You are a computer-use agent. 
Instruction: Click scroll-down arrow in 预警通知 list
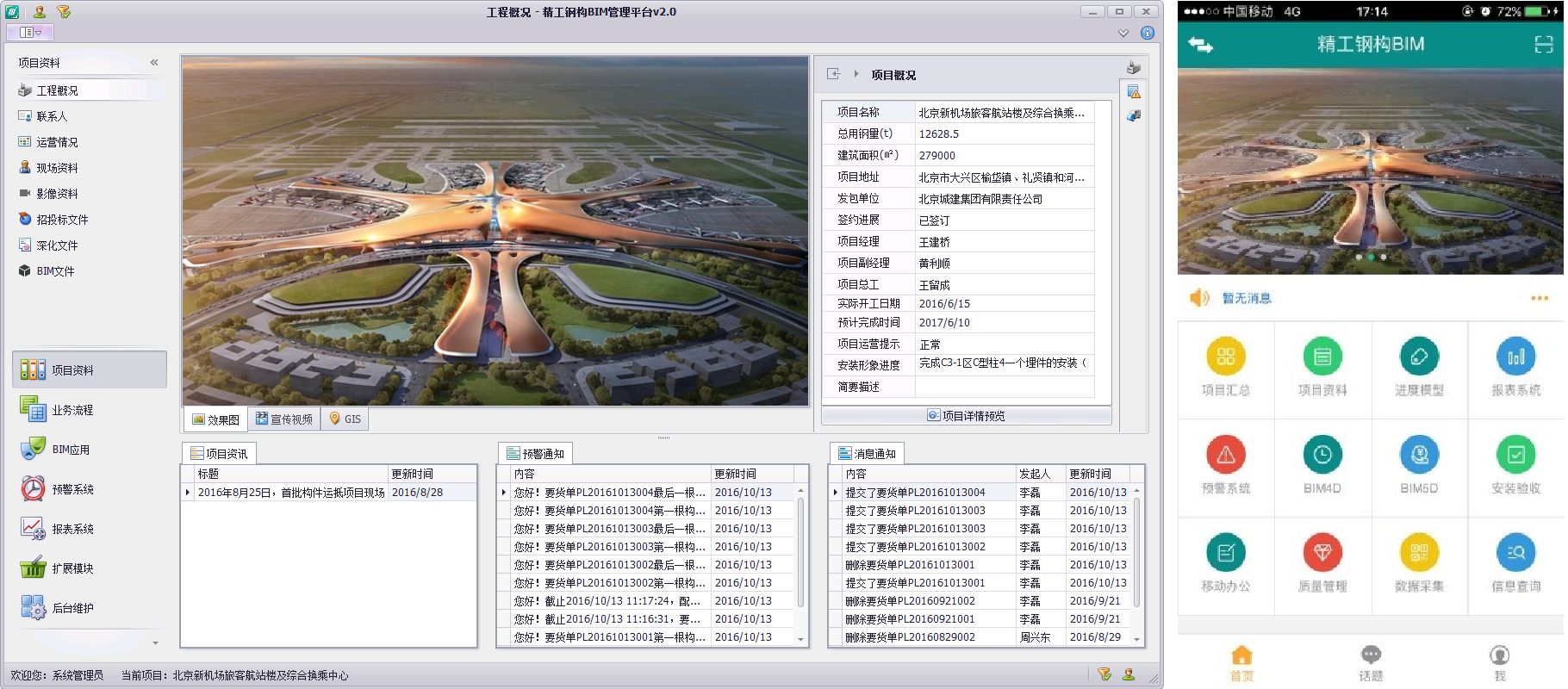[801, 640]
